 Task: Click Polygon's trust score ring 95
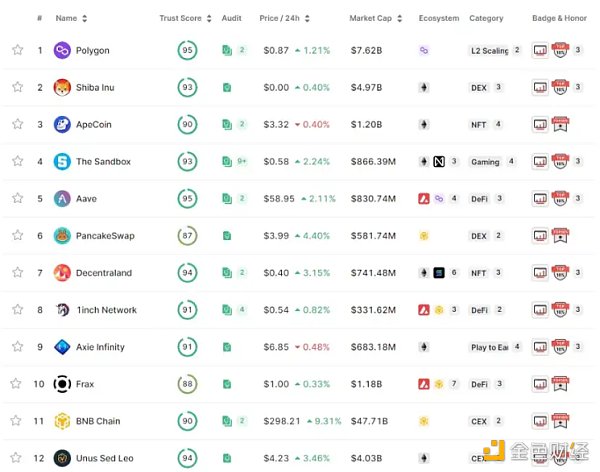point(186,50)
